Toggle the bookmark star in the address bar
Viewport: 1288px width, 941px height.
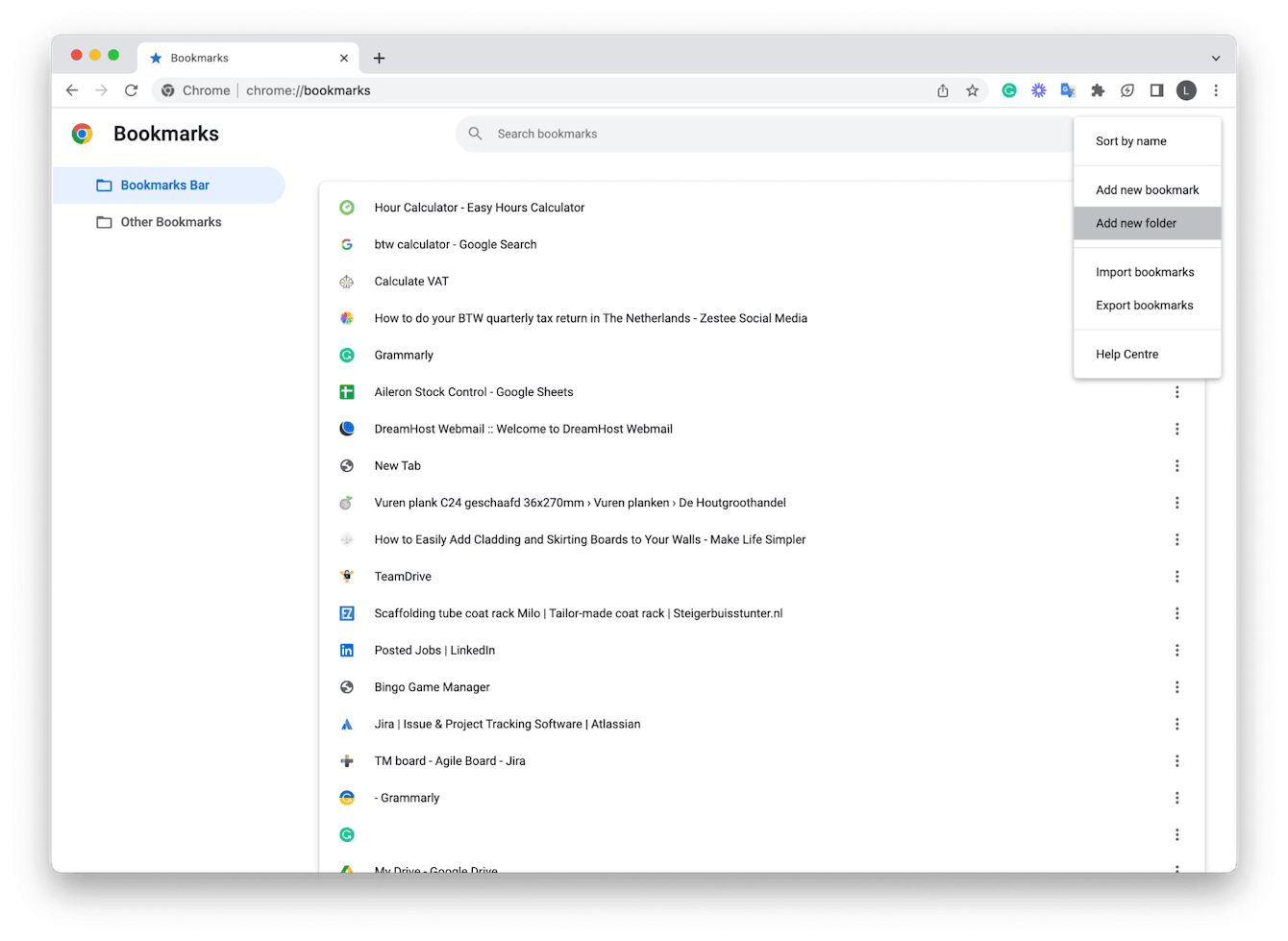[973, 89]
